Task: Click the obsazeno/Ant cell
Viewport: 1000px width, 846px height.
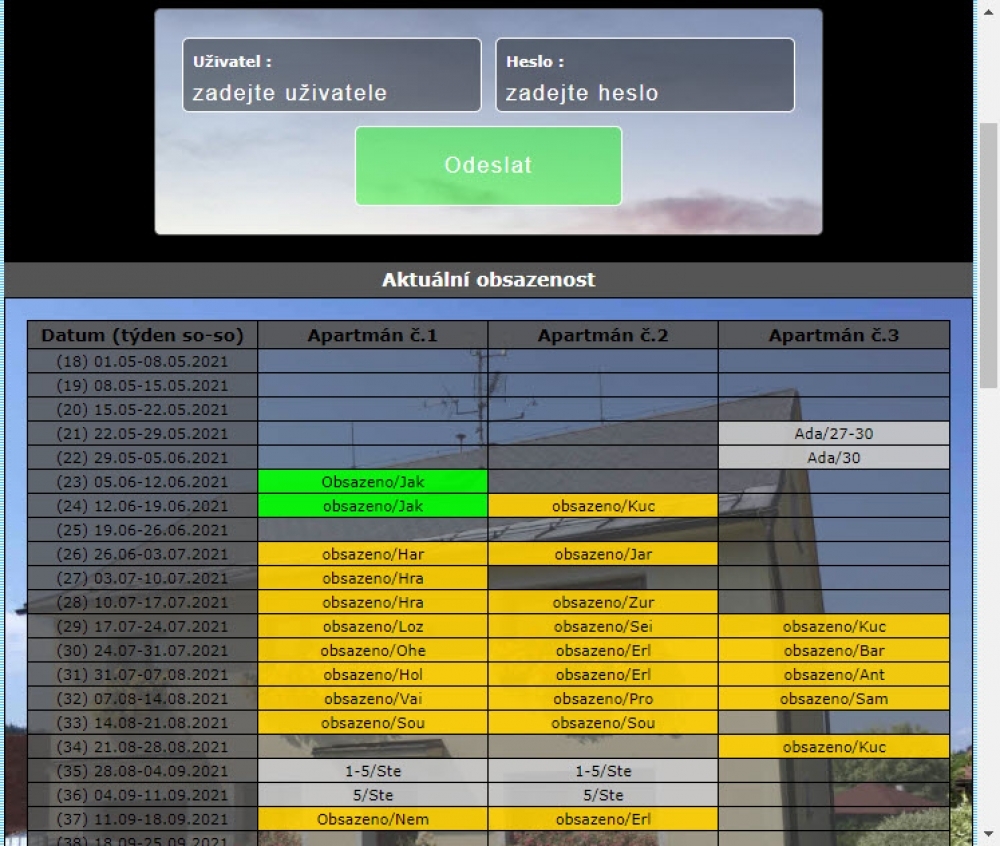Action: coord(834,675)
